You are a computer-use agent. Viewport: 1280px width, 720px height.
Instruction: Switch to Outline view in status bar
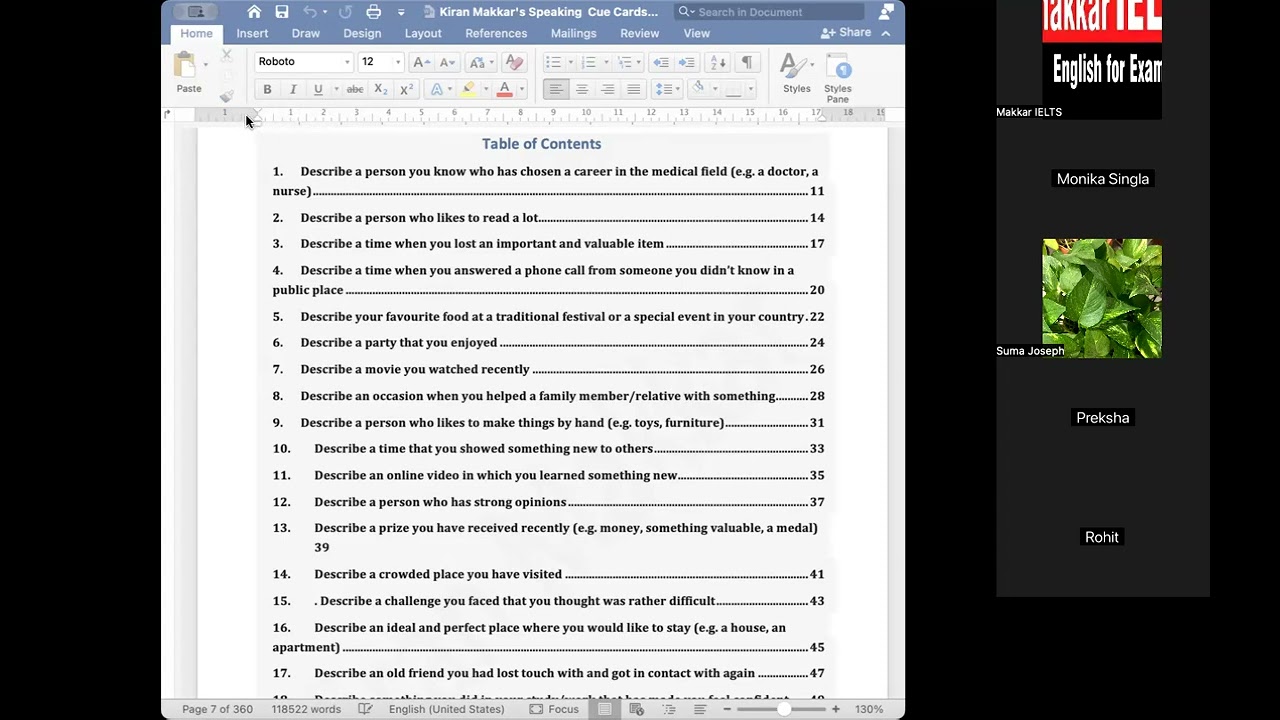pyautogui.click(x=668, y=709)
